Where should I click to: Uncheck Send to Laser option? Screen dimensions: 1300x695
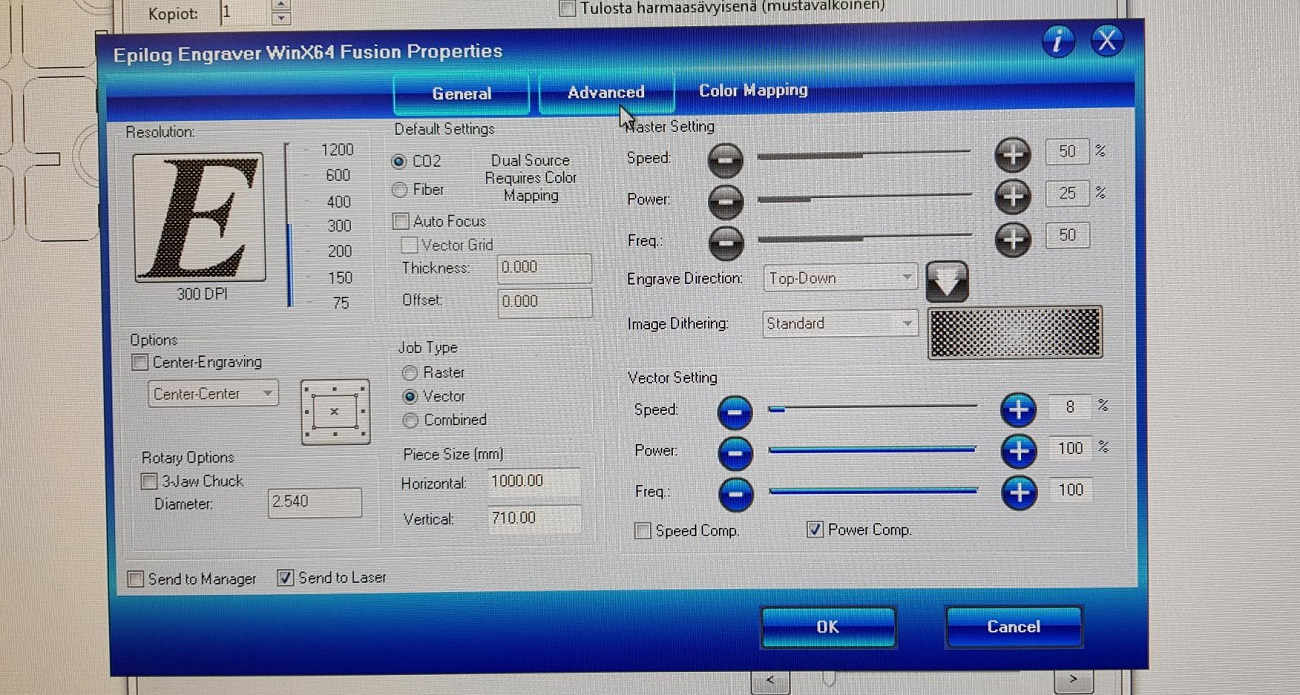[x=285, y=578]
